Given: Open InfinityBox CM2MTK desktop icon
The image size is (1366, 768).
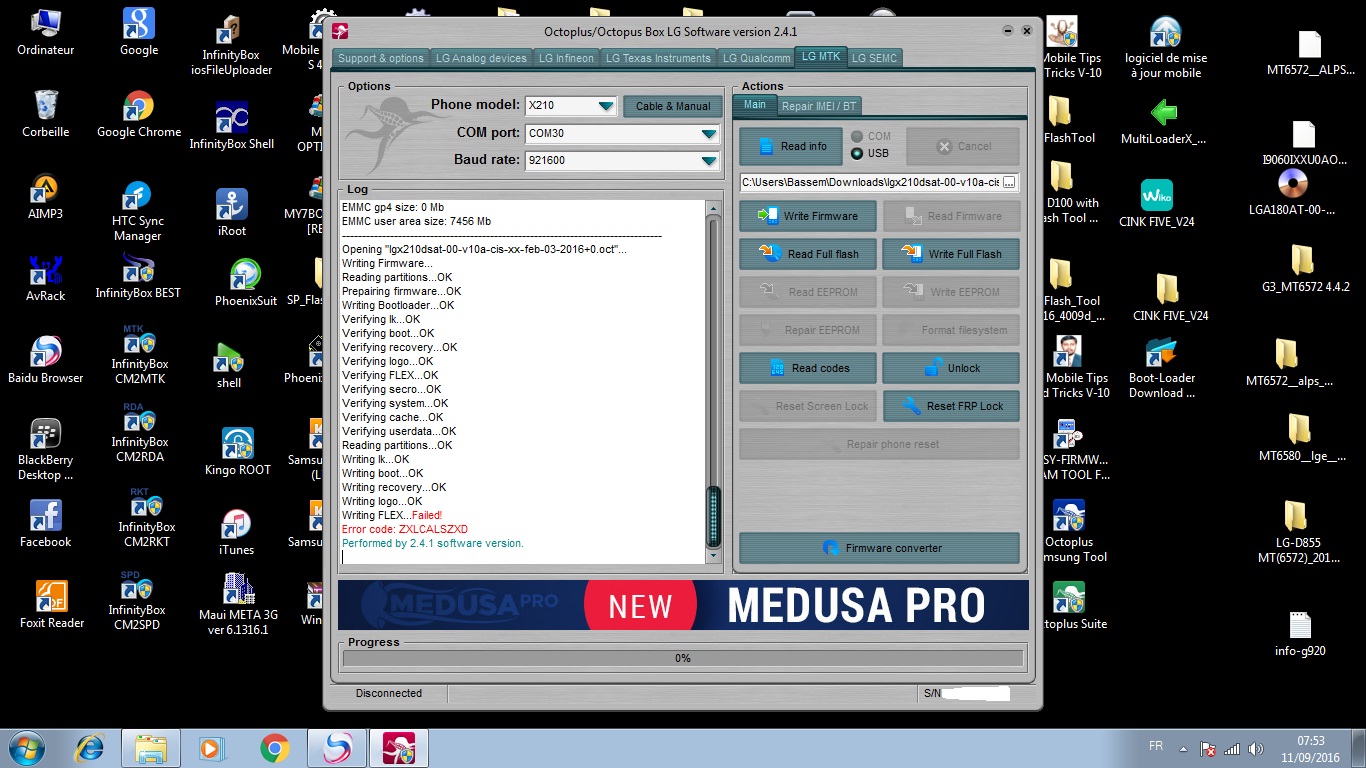Looking at the screenshot, I should click(139, 355).
